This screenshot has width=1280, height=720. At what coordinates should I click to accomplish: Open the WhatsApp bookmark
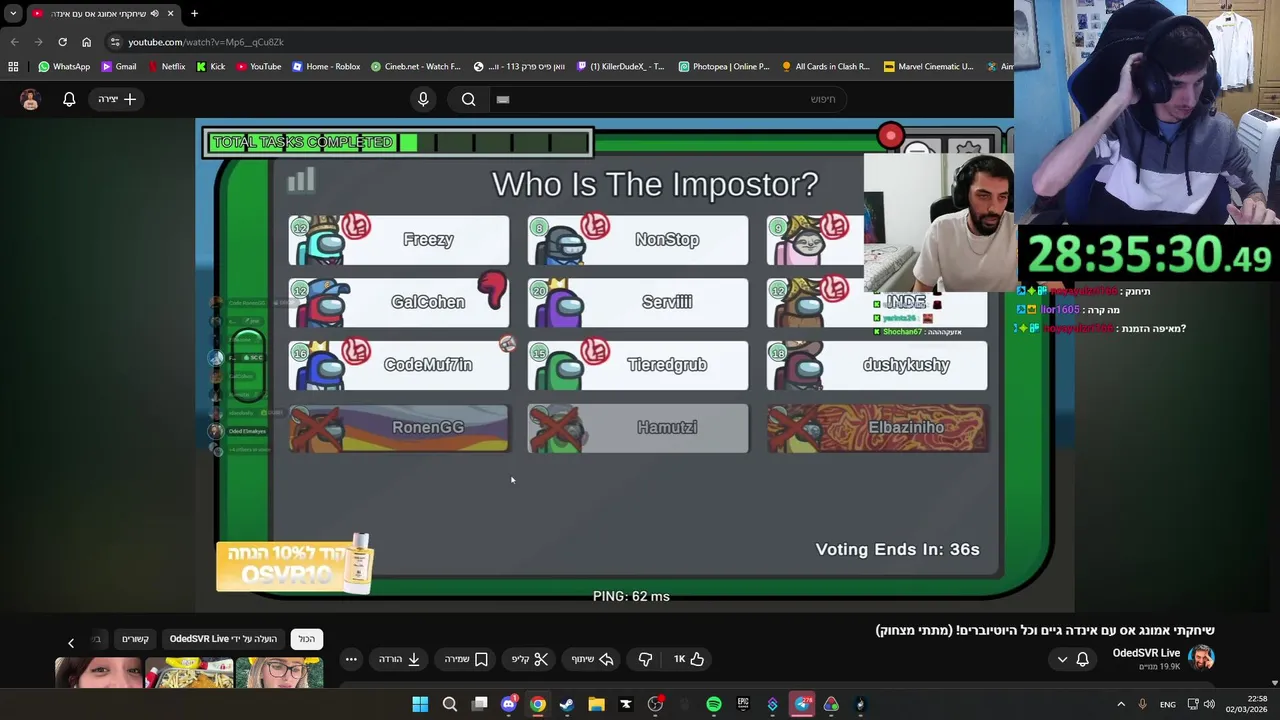[64, 67]
